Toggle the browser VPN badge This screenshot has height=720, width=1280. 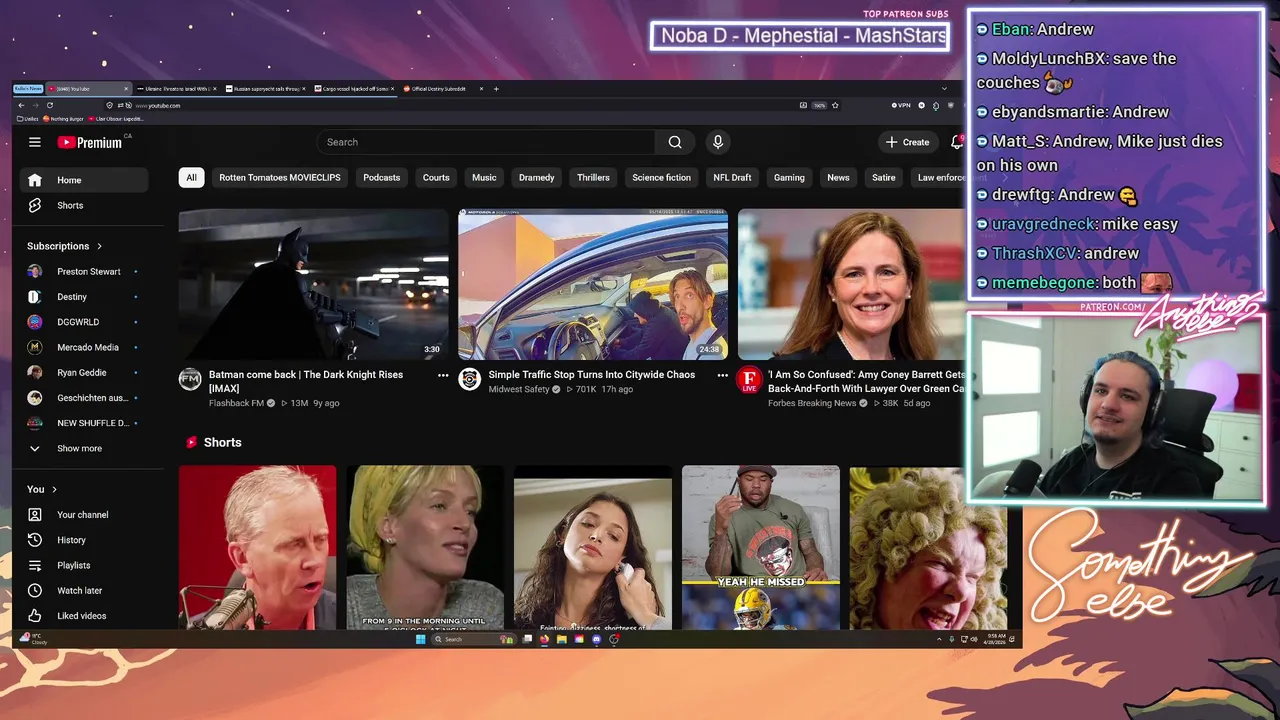tap(901, 105)
